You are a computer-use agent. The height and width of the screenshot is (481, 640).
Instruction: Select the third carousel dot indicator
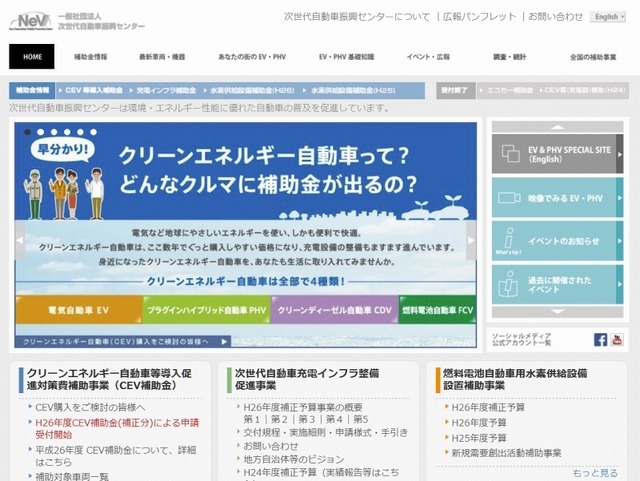(54, 132)
